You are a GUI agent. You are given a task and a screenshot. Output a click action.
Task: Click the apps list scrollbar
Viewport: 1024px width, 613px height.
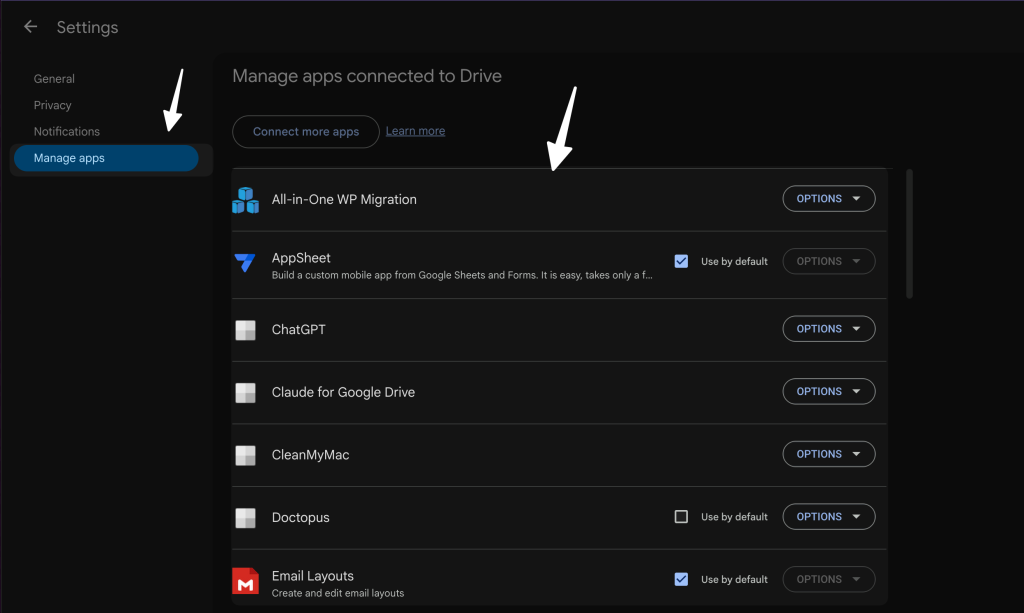[x=908, y=232]
